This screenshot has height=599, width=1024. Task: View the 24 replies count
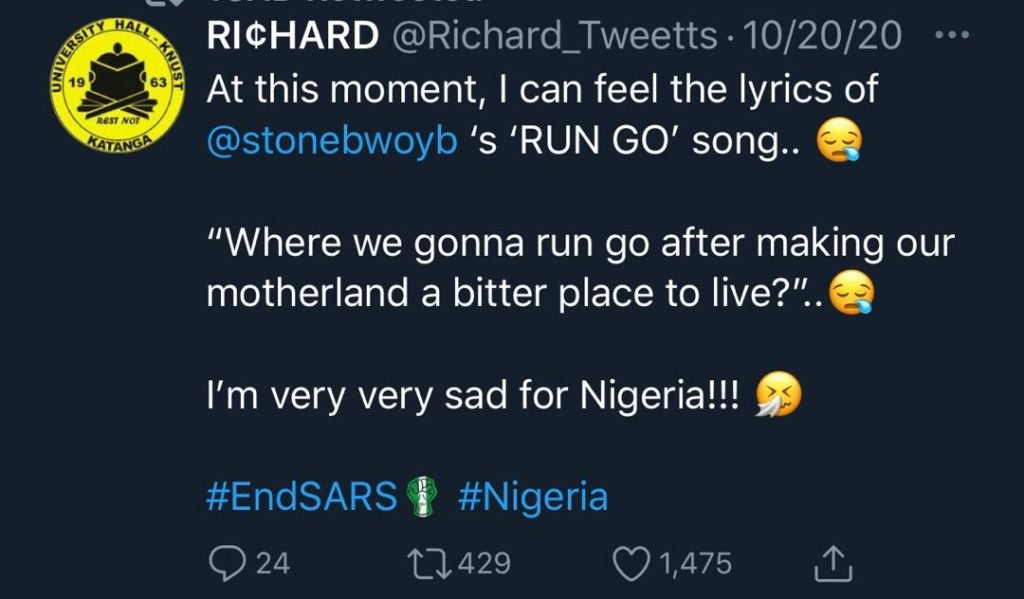[273, 564]
